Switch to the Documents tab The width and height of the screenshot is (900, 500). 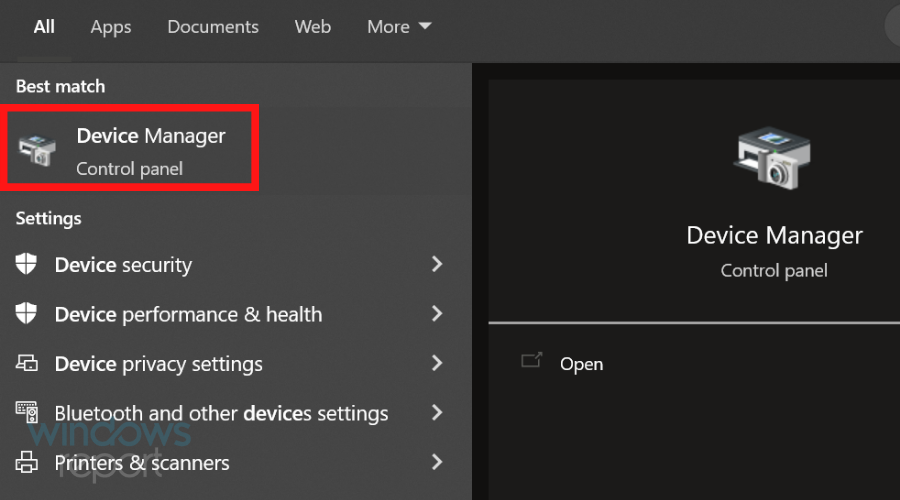pos(213,26)
